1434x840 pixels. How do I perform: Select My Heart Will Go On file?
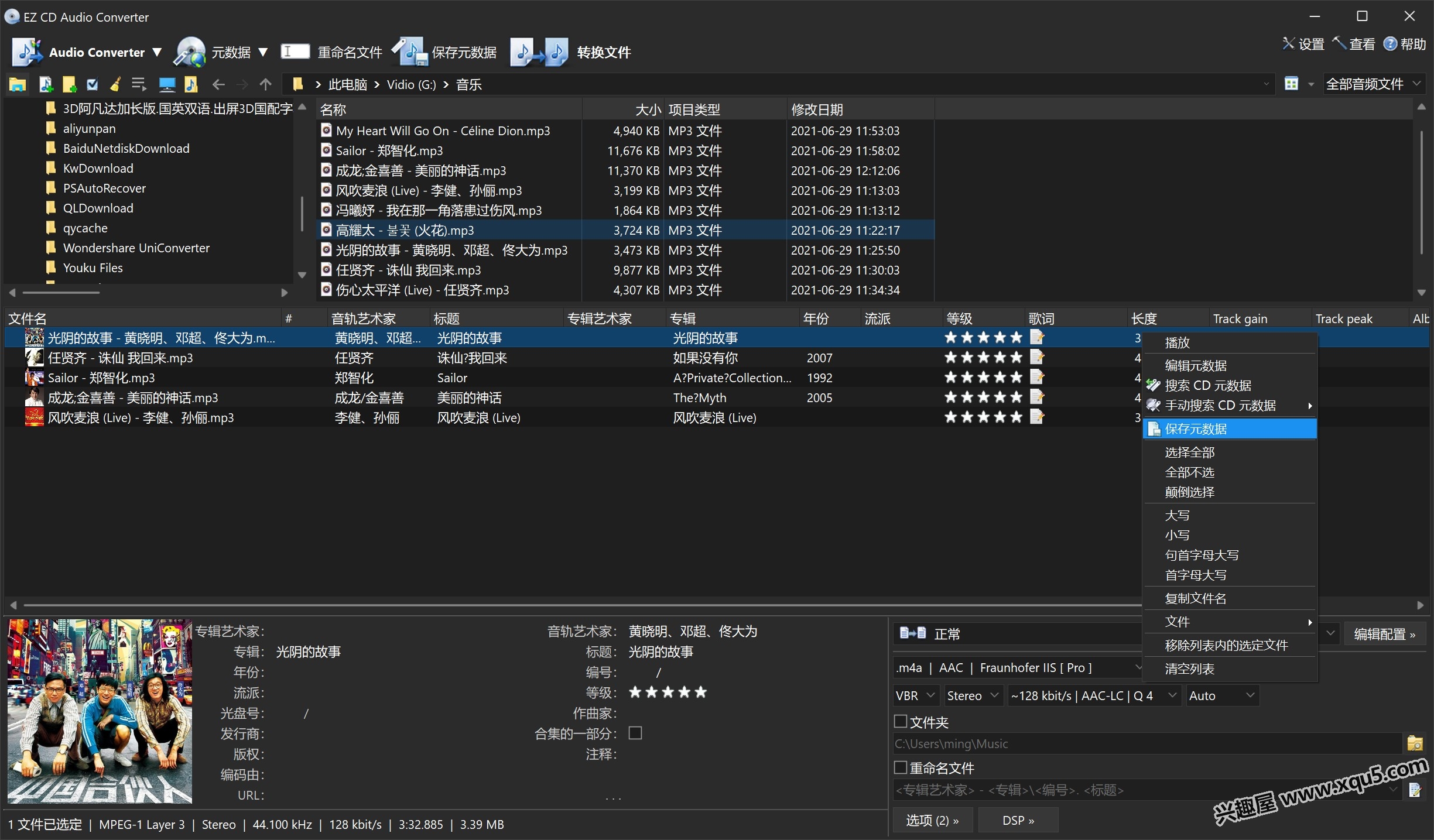point(443,131)
